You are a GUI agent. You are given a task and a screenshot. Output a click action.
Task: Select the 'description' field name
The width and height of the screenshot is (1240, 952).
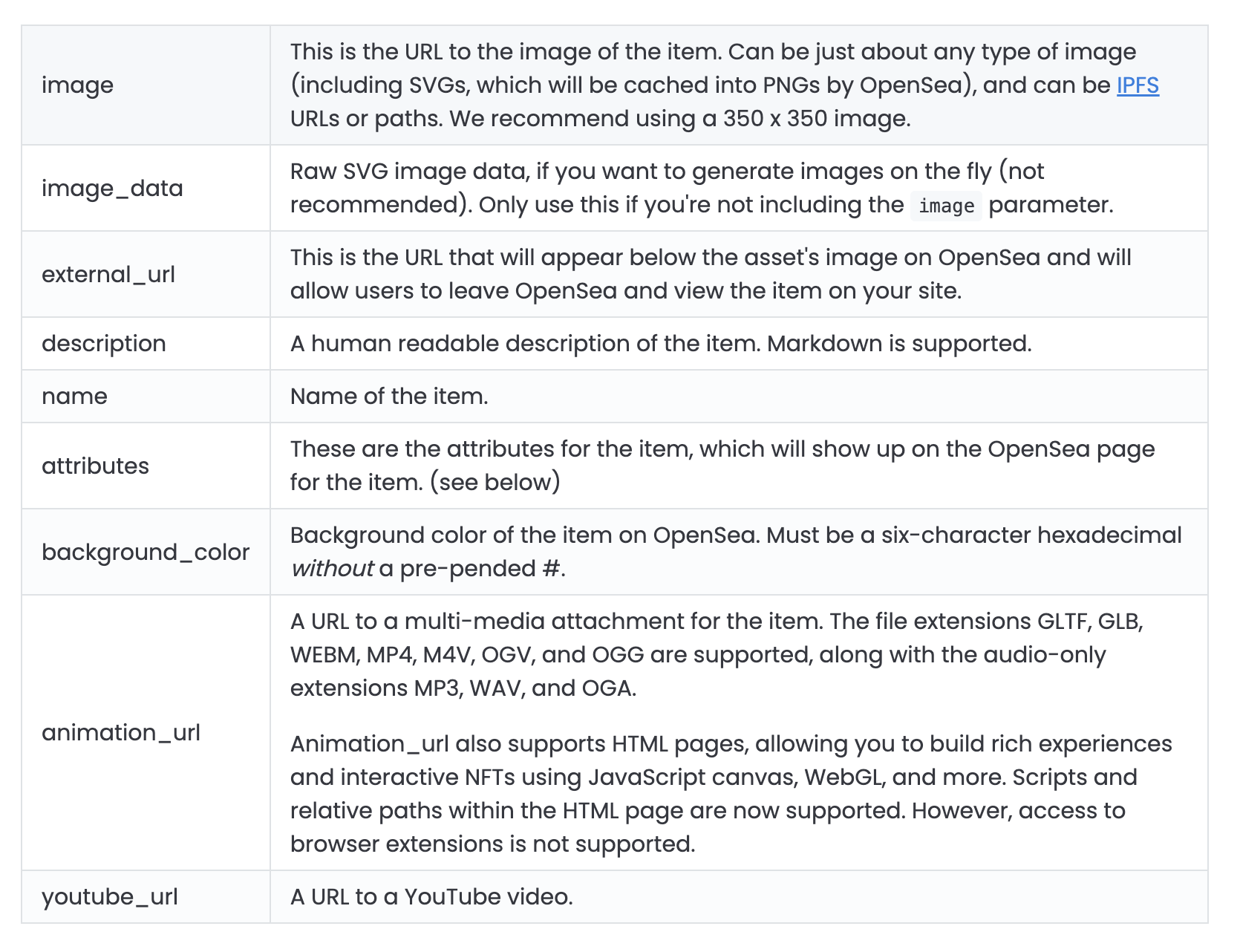click(104, 343)
